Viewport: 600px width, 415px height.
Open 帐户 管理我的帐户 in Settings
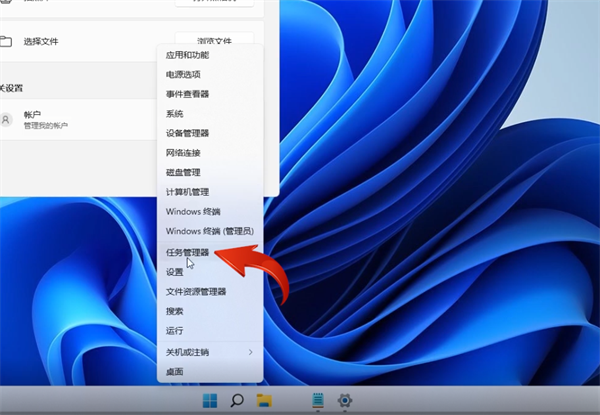[78, 120]
